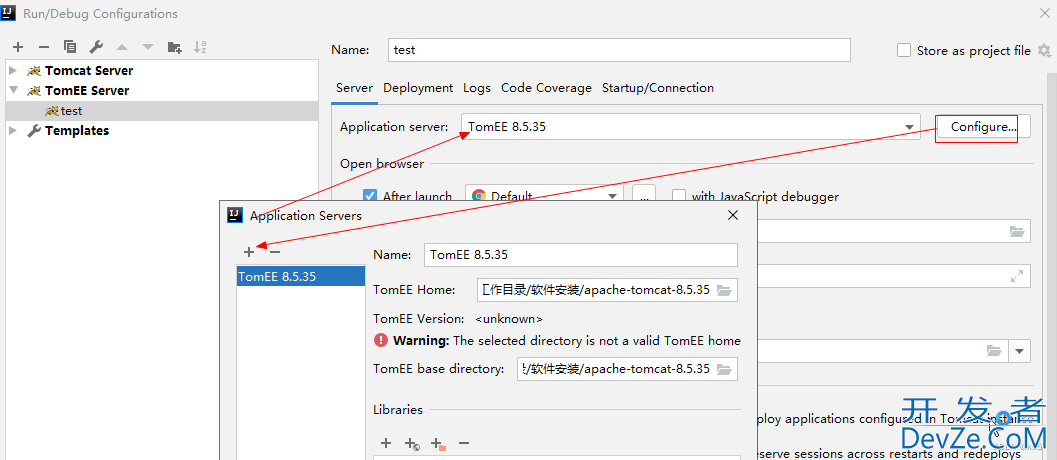The image size is (1057, 460).
Task: Click the Warning error icon
Action: (381, 341)
